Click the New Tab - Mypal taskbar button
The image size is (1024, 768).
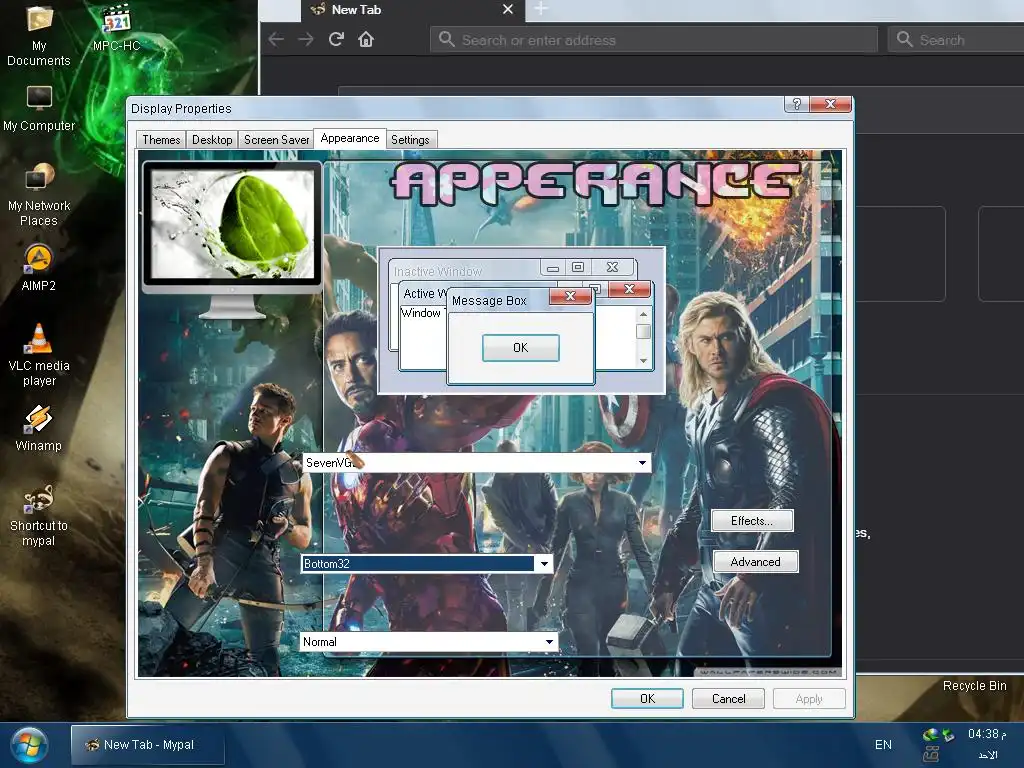[148, 745]
